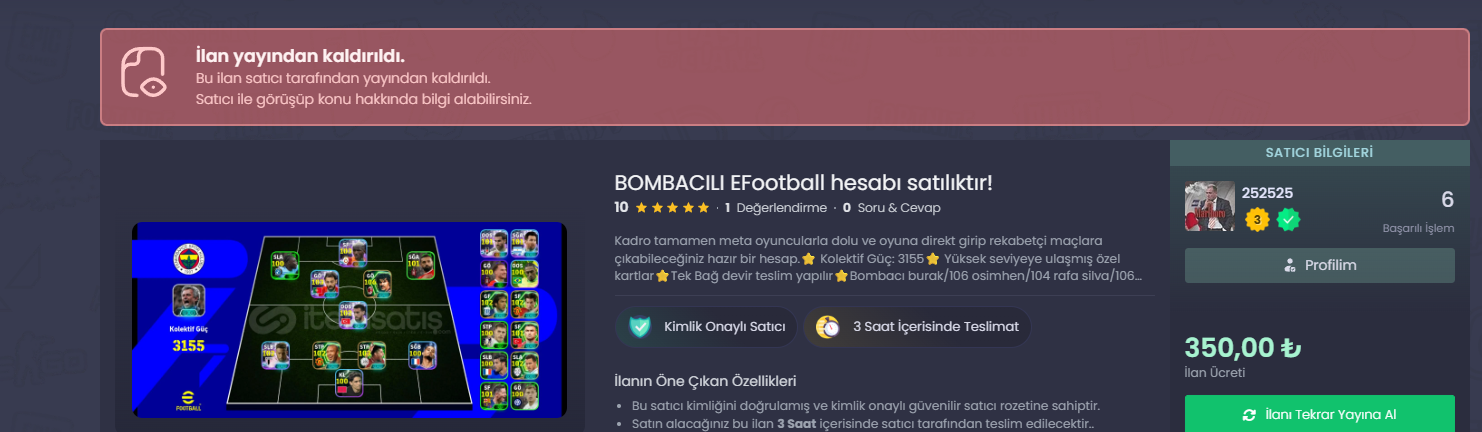Open the 1 Değerlendirme reviews link

coord(776,208)
